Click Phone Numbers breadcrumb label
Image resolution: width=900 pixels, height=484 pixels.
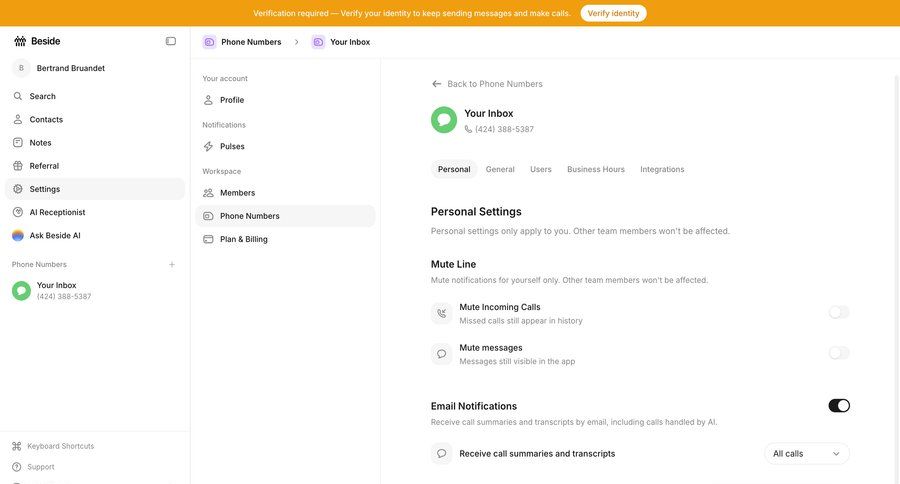(251, 42)
